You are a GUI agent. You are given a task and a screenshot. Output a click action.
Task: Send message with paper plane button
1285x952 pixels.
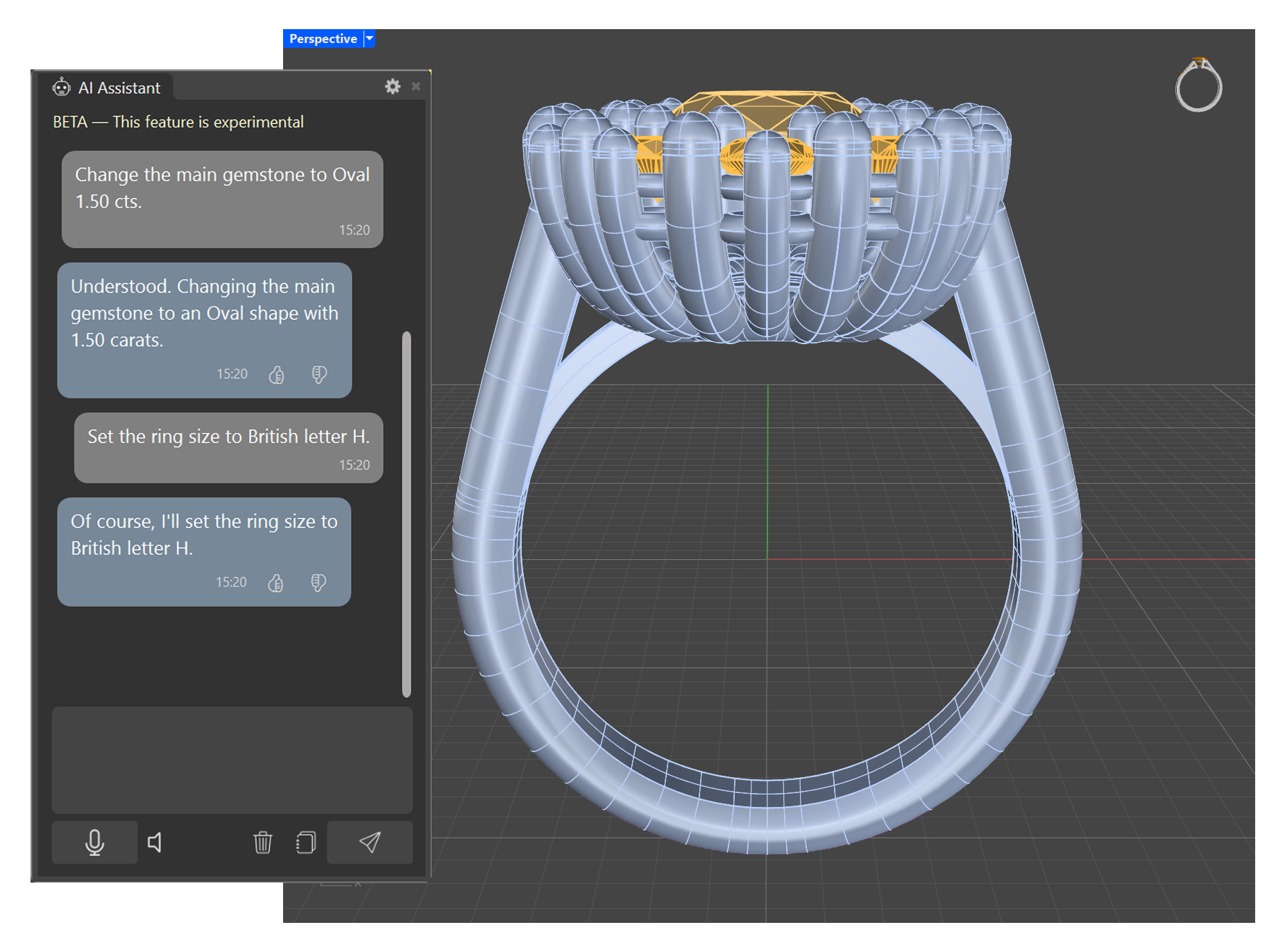point(369,842)
